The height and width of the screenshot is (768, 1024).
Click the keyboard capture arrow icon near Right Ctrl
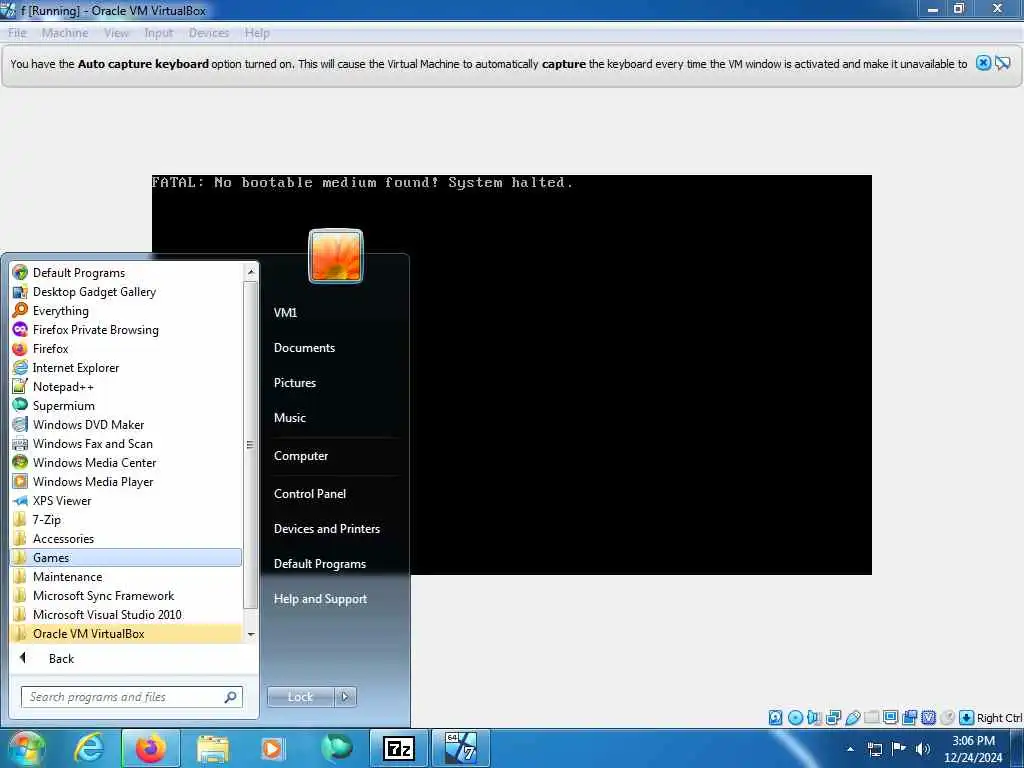coord(967,718)
